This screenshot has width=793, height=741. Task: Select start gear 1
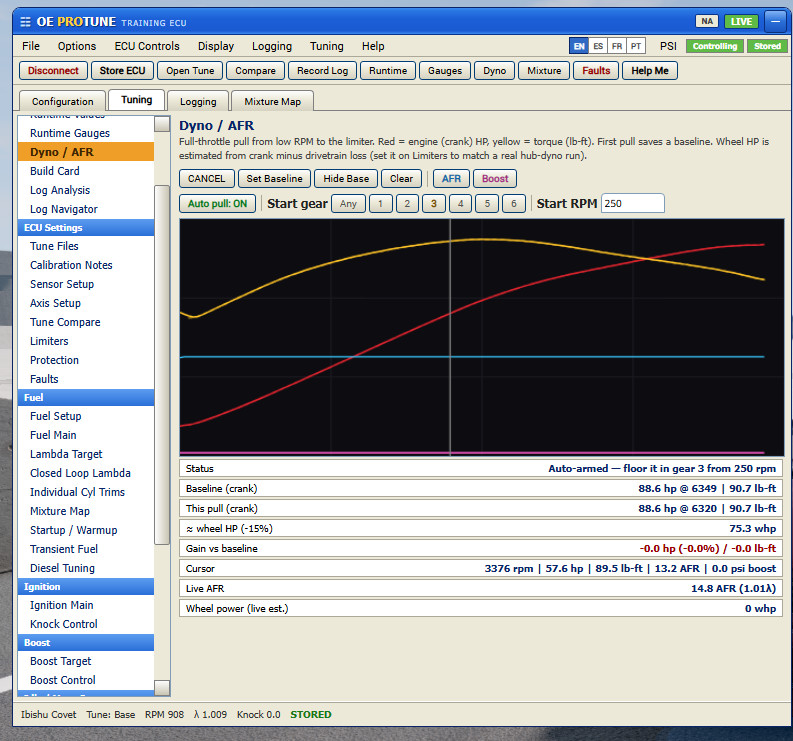point(380,204)
